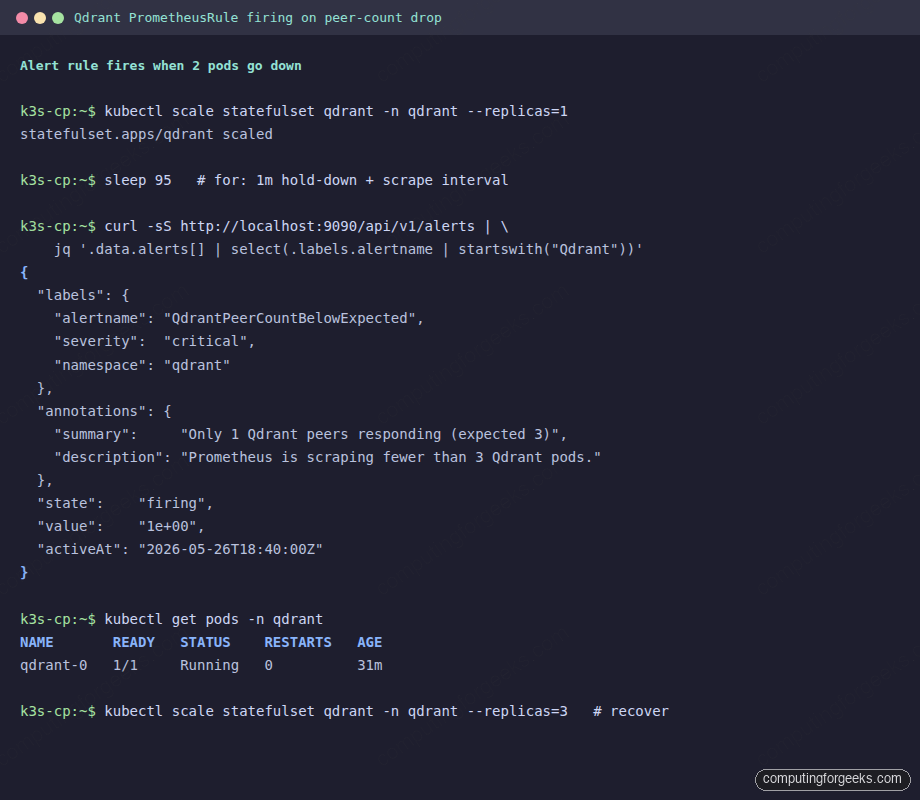
Task: Click the 'Running' status cell
Action: (209, 665)
